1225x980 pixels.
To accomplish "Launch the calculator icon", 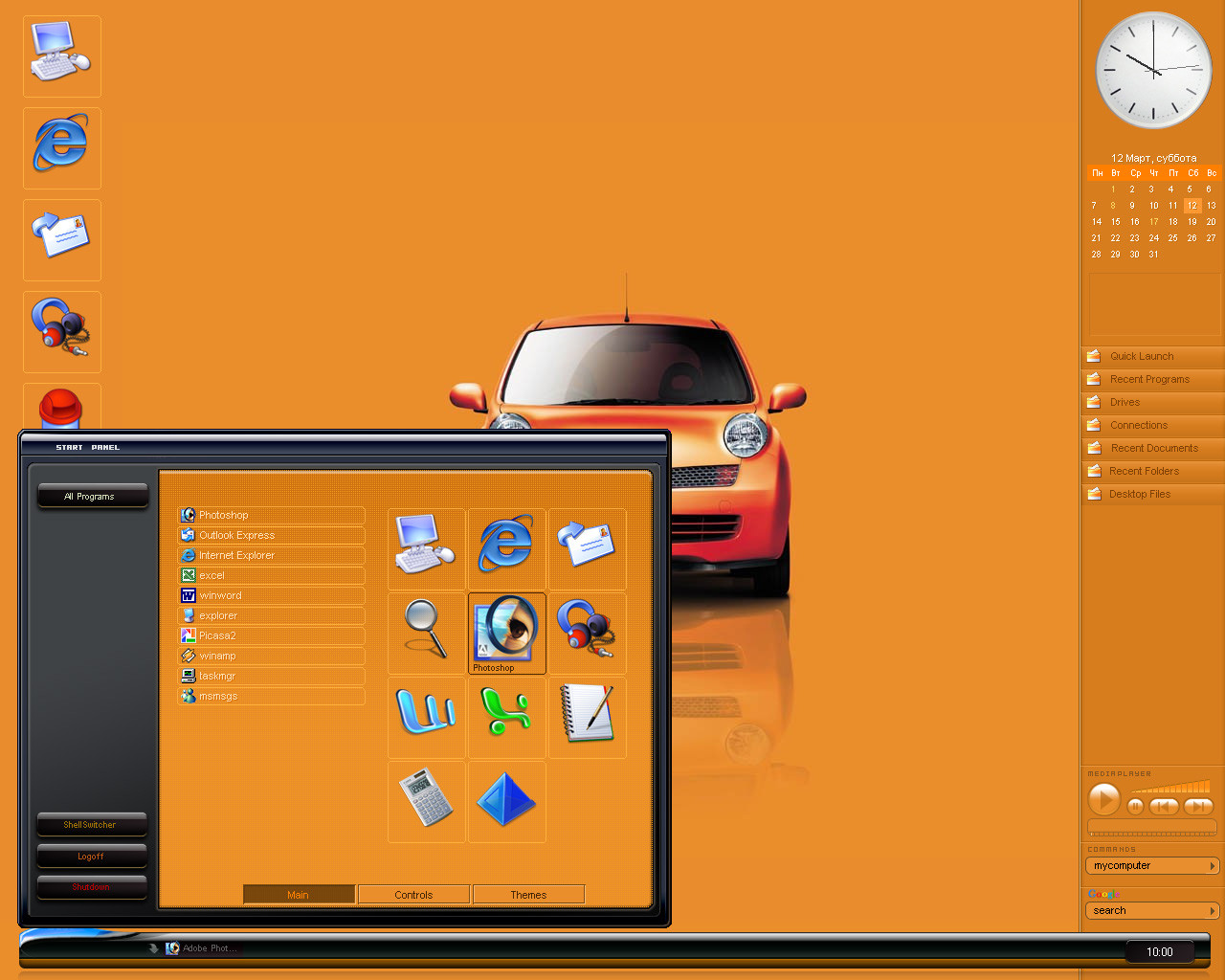I will point(426,801).
